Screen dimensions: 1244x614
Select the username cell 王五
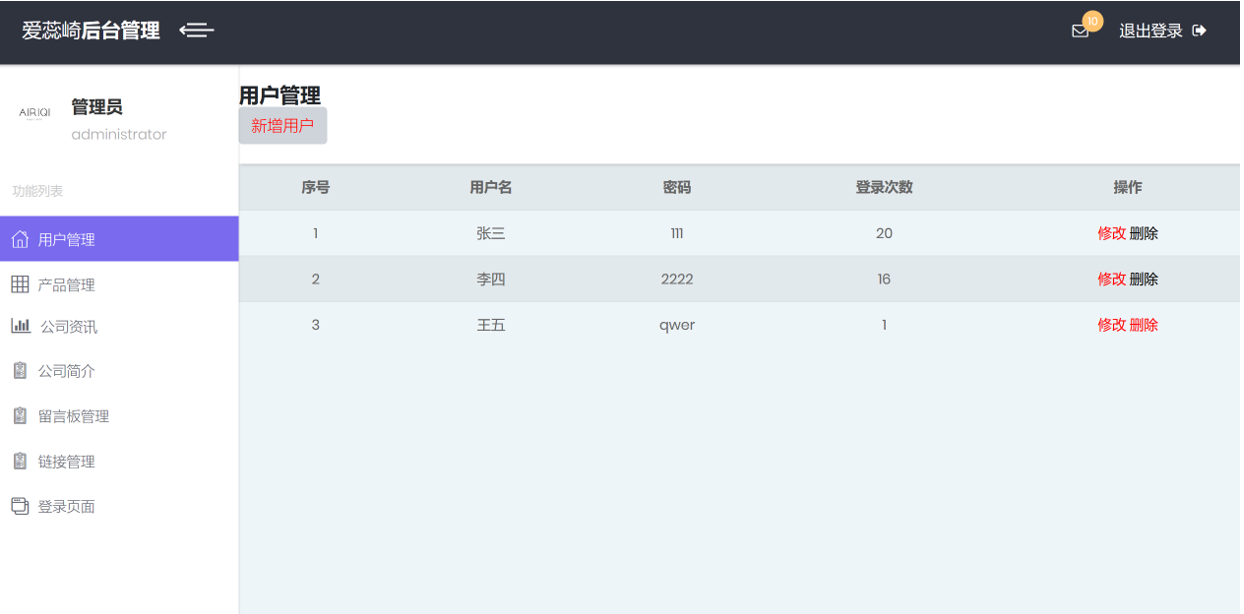[x=491, y=325]
